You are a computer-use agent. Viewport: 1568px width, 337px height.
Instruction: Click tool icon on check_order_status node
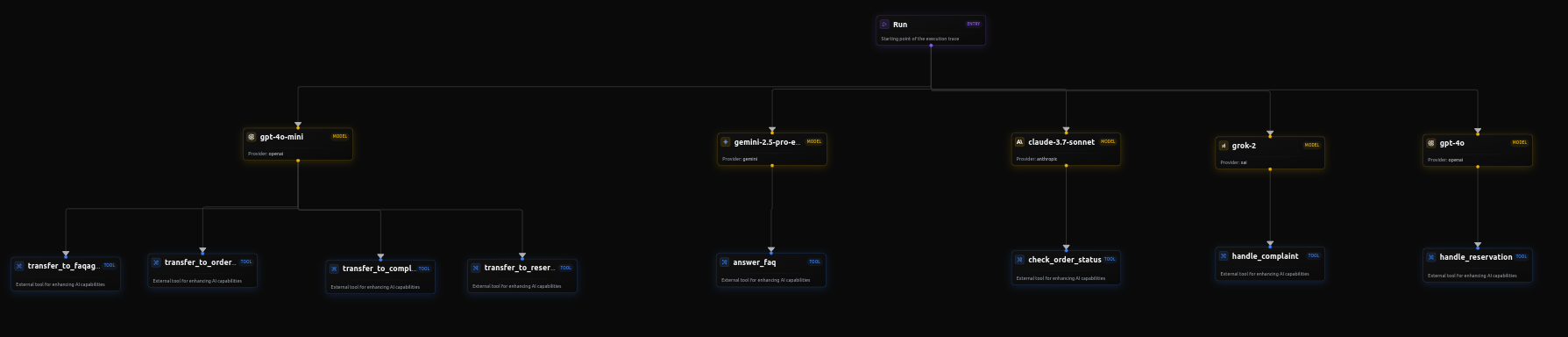click(1019, 260)
